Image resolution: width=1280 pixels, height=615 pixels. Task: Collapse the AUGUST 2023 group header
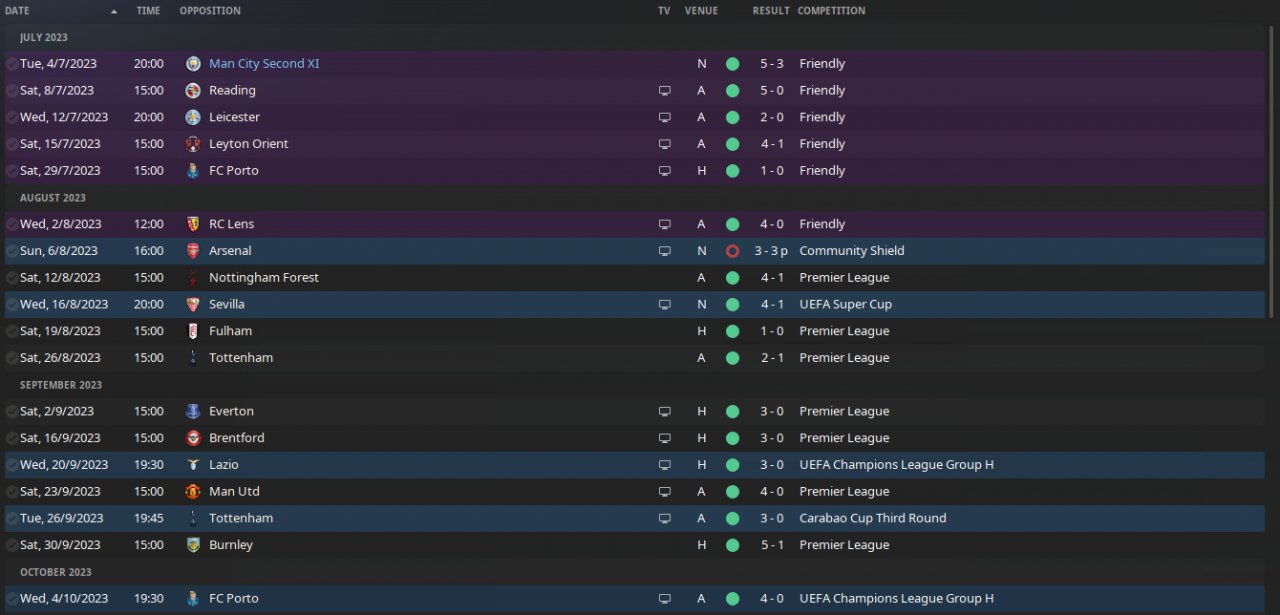53,198
